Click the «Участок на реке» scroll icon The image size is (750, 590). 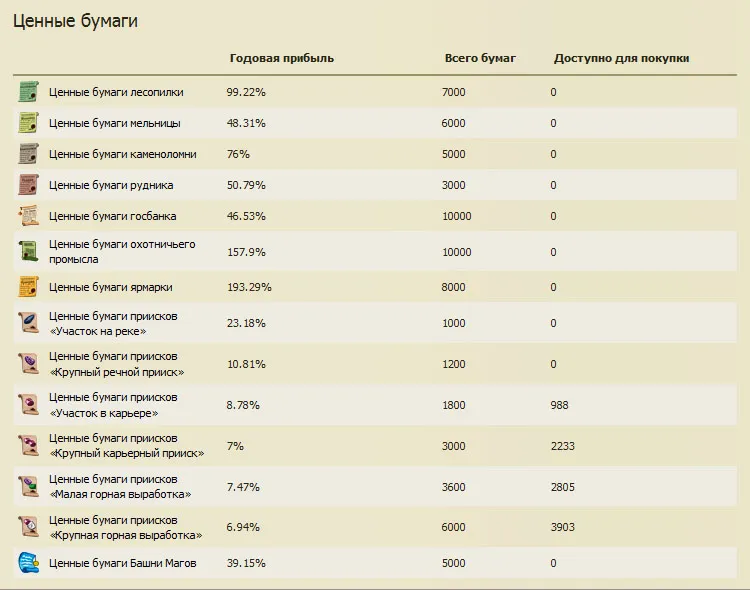pos(28,323)
